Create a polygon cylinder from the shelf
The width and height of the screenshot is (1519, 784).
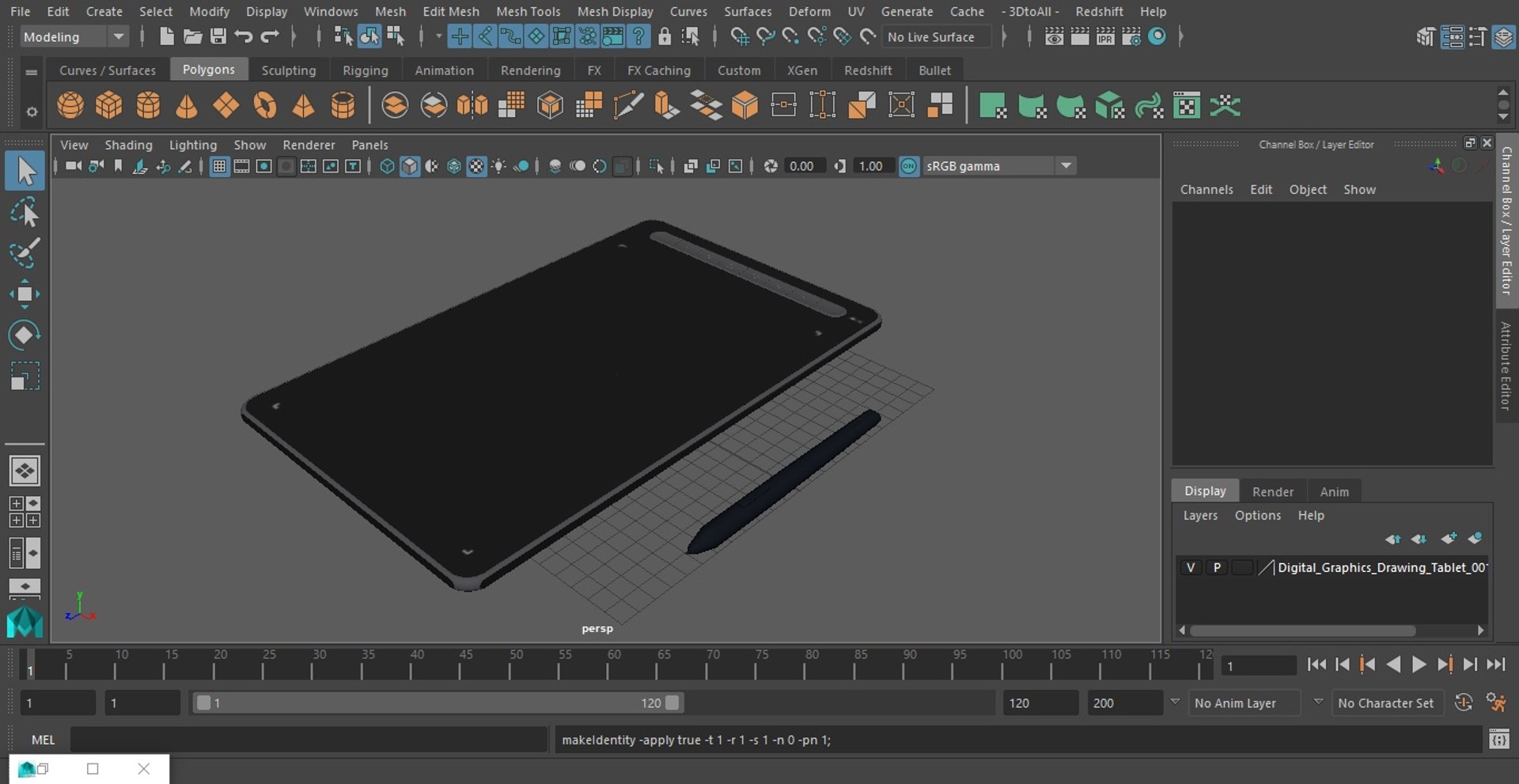point(148,105)
